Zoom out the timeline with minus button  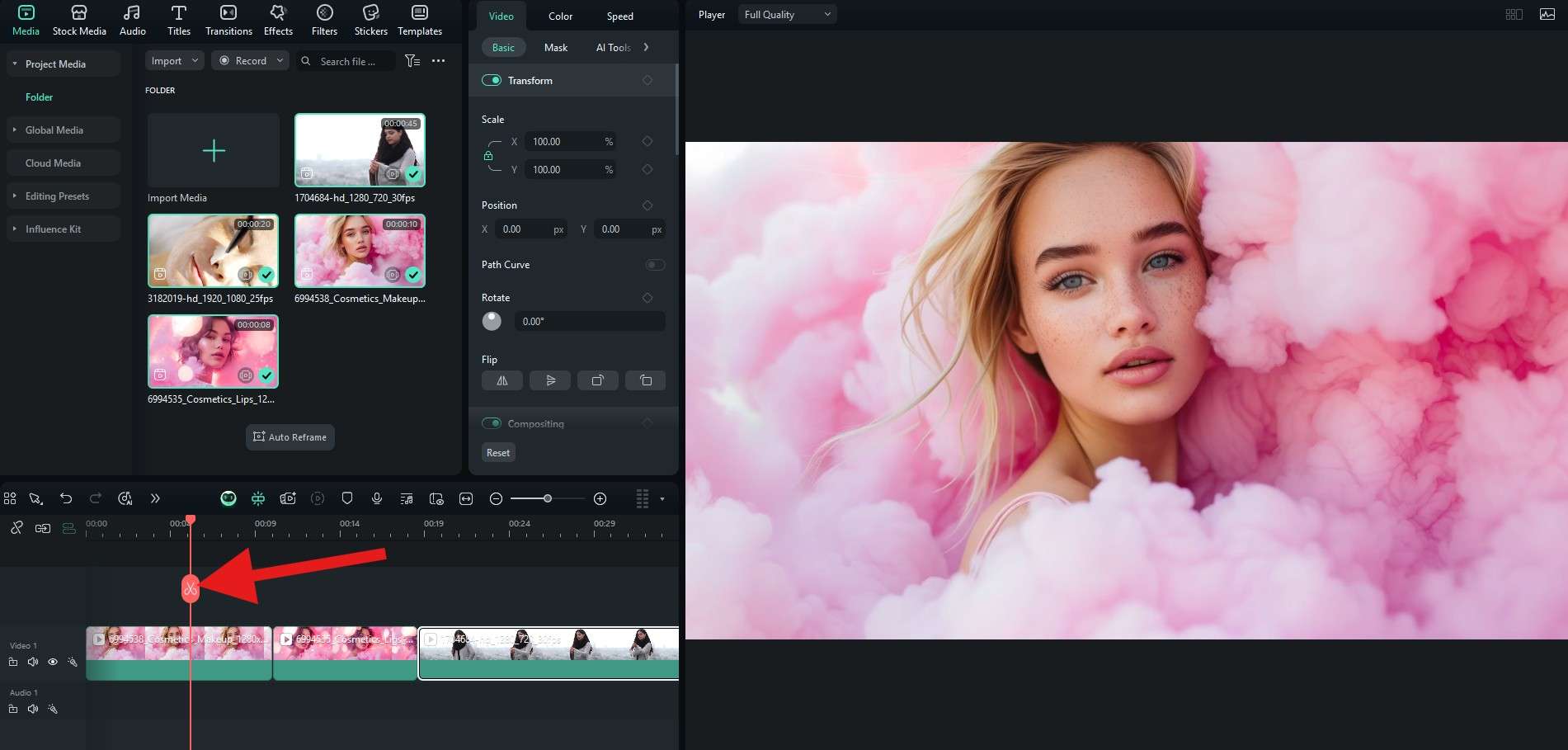pos(496,498)
